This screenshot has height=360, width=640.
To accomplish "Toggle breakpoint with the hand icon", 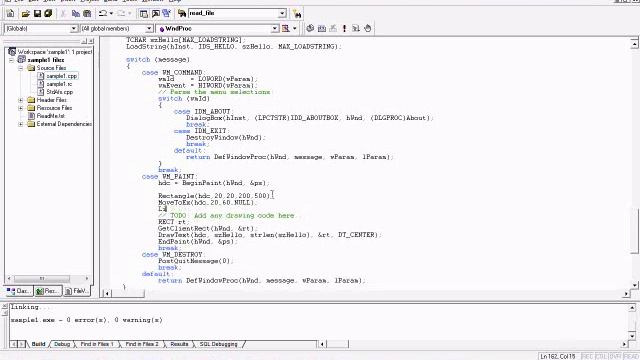I will point(368,28).
